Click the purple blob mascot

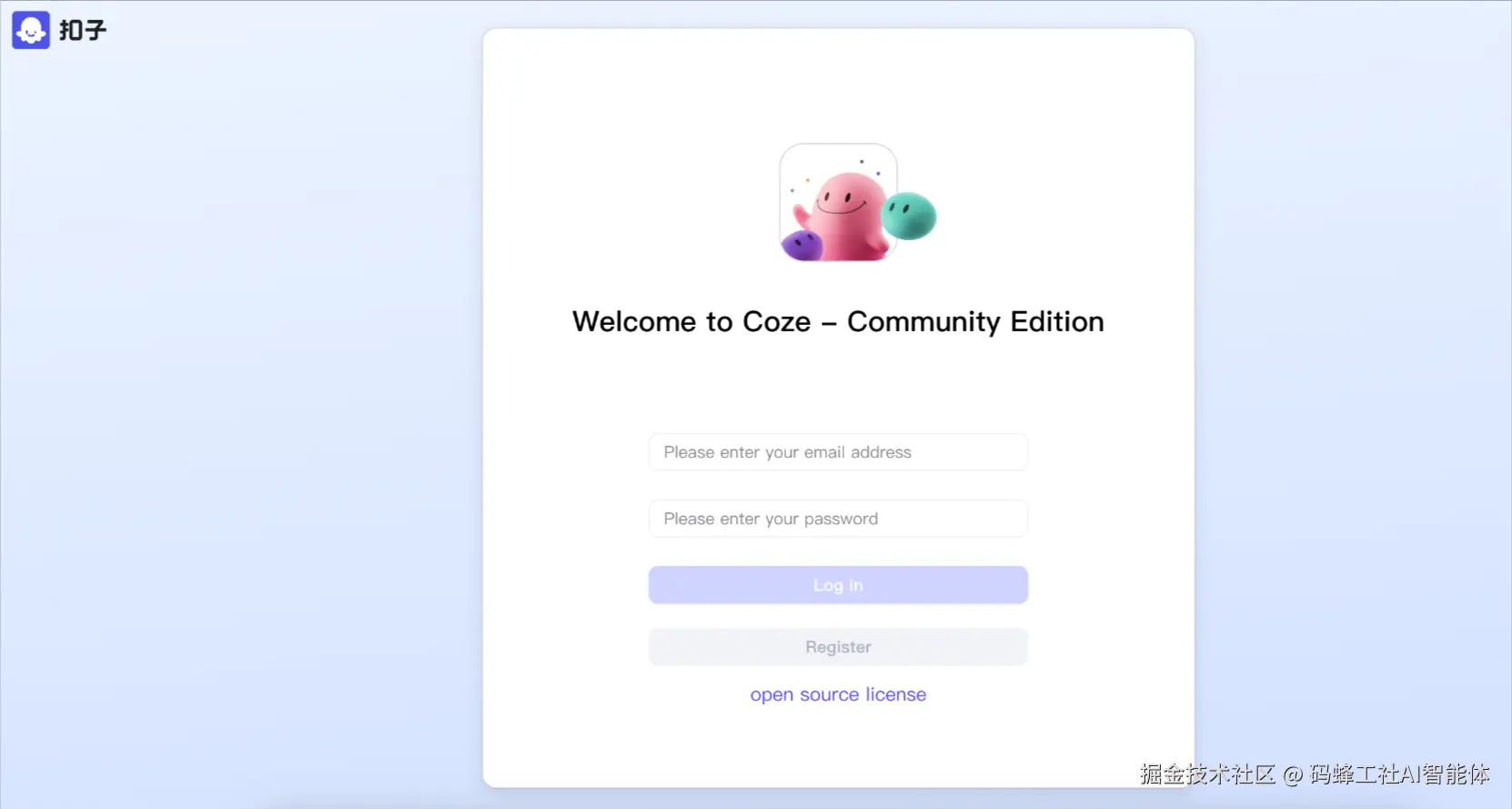click(802, 246)
